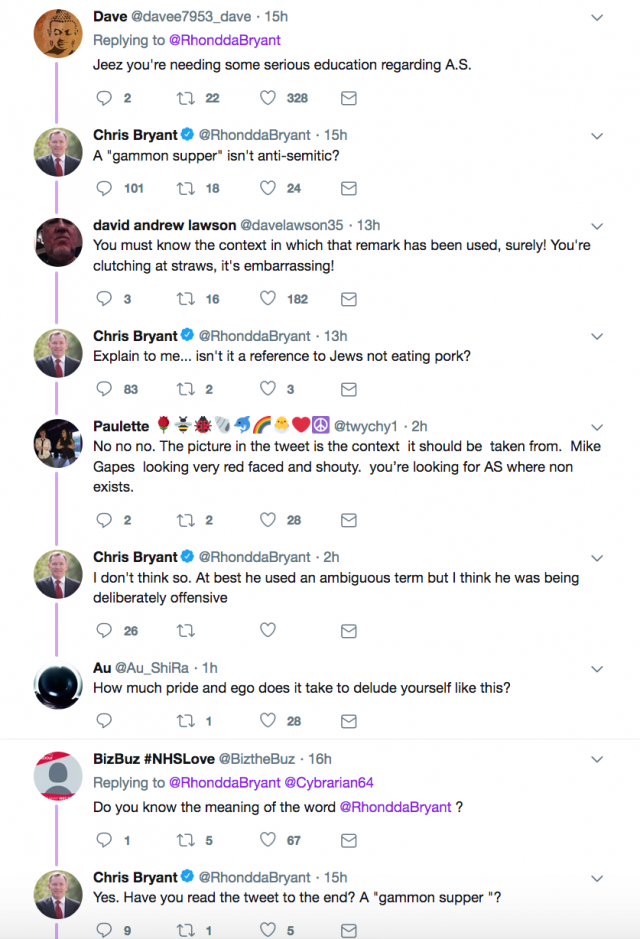The width and height of the screenshot is (640, 939).
Task: Reply to Paulette's tweet about Mike Gapes
Action: pos(104,520)
